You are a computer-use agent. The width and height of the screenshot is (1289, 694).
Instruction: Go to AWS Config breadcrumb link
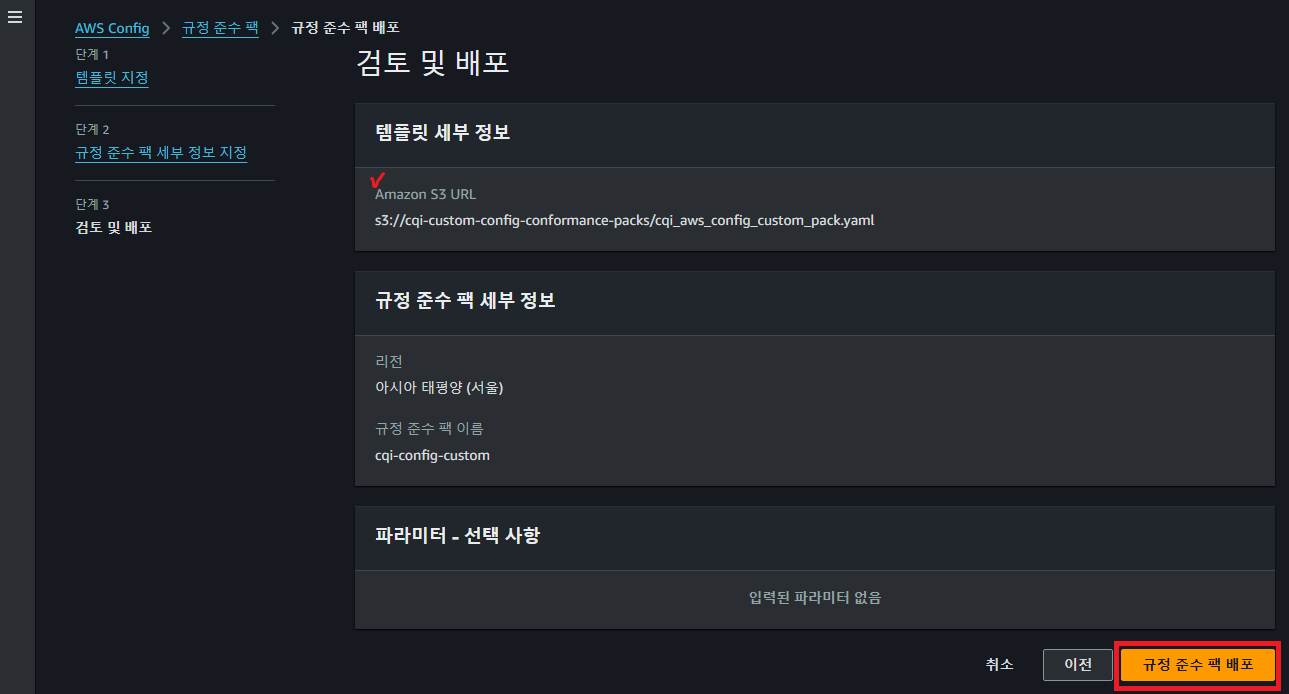click(112, 28)
